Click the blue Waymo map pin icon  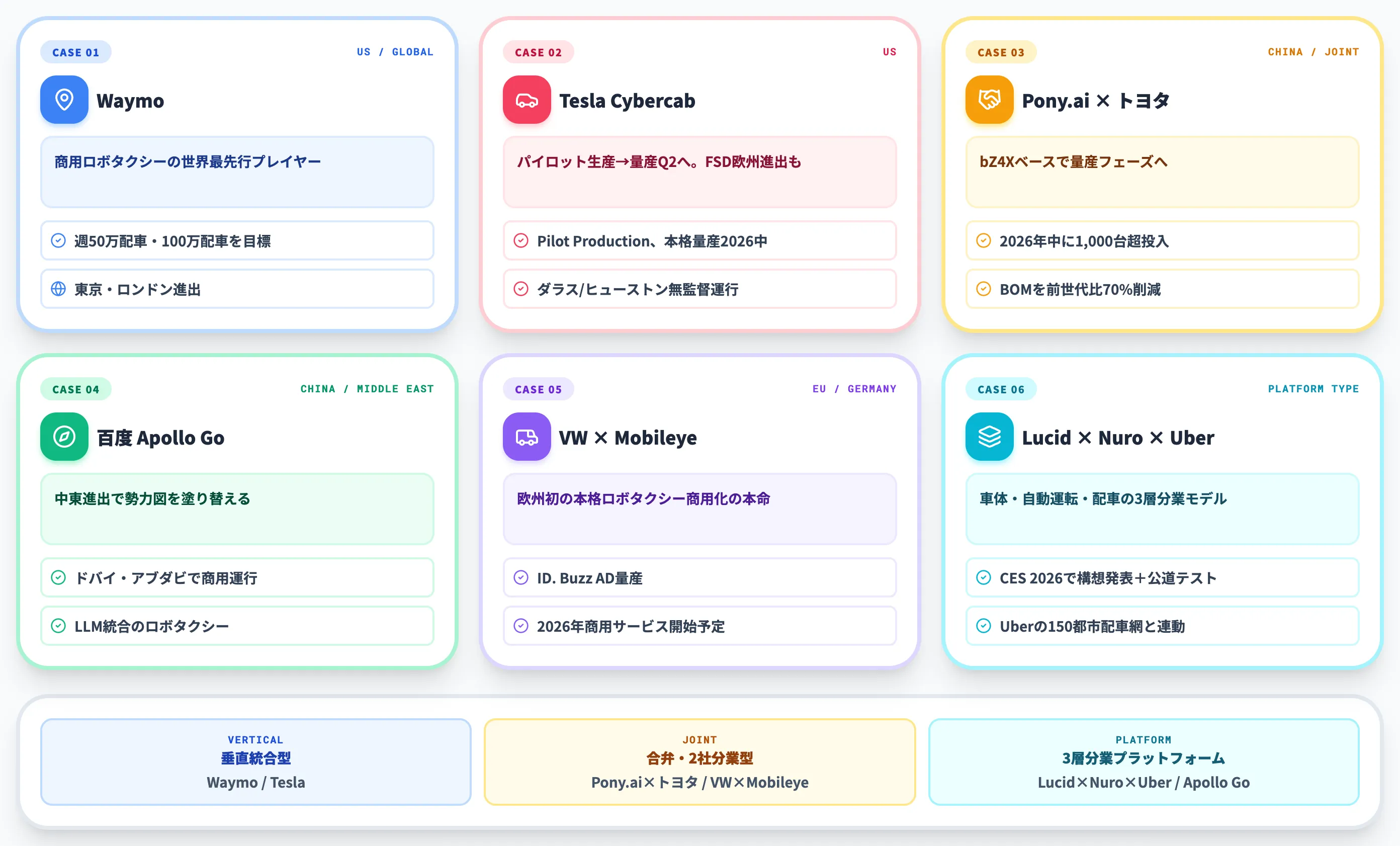64,100
